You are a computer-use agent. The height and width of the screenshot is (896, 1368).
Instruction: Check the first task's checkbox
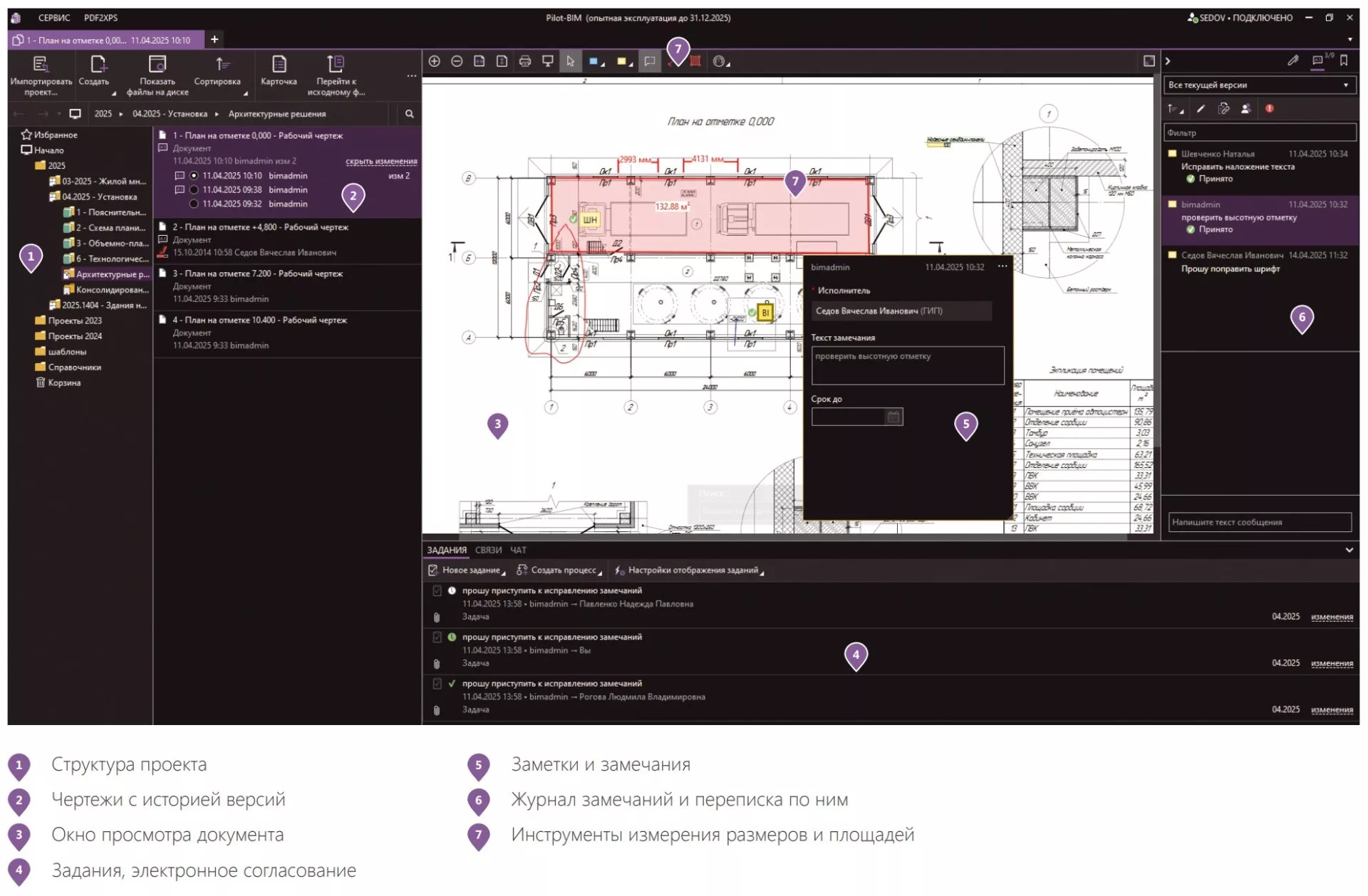[x=437, y=591]
